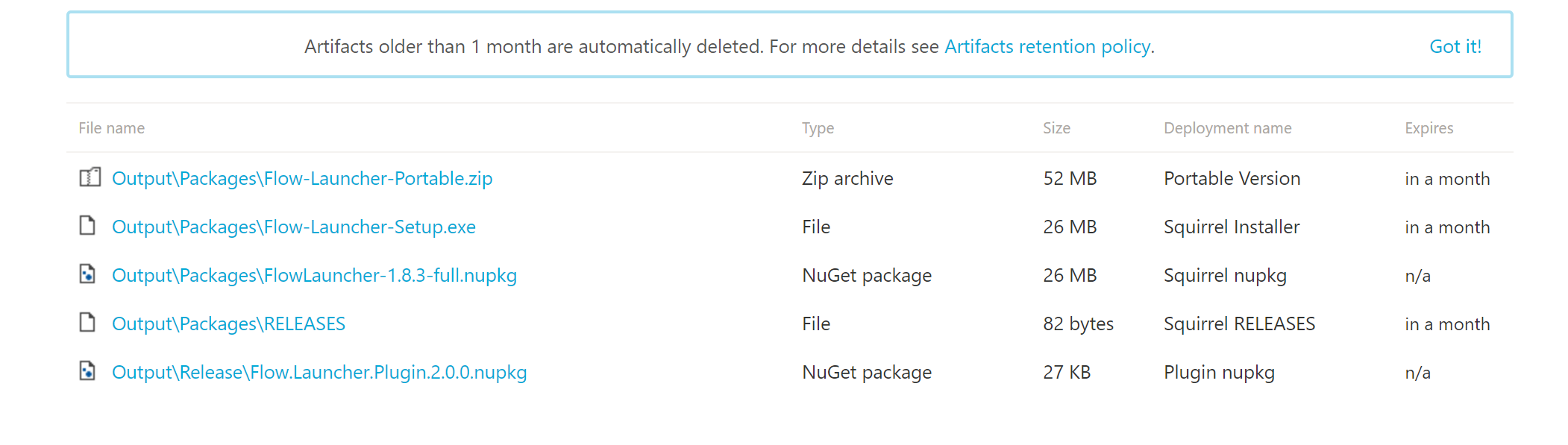Viewport: 1568px width, 445px height.
Task: Open the FlowLauncher-1.8.3-full.nupkg link
Action: coord(314,276)
